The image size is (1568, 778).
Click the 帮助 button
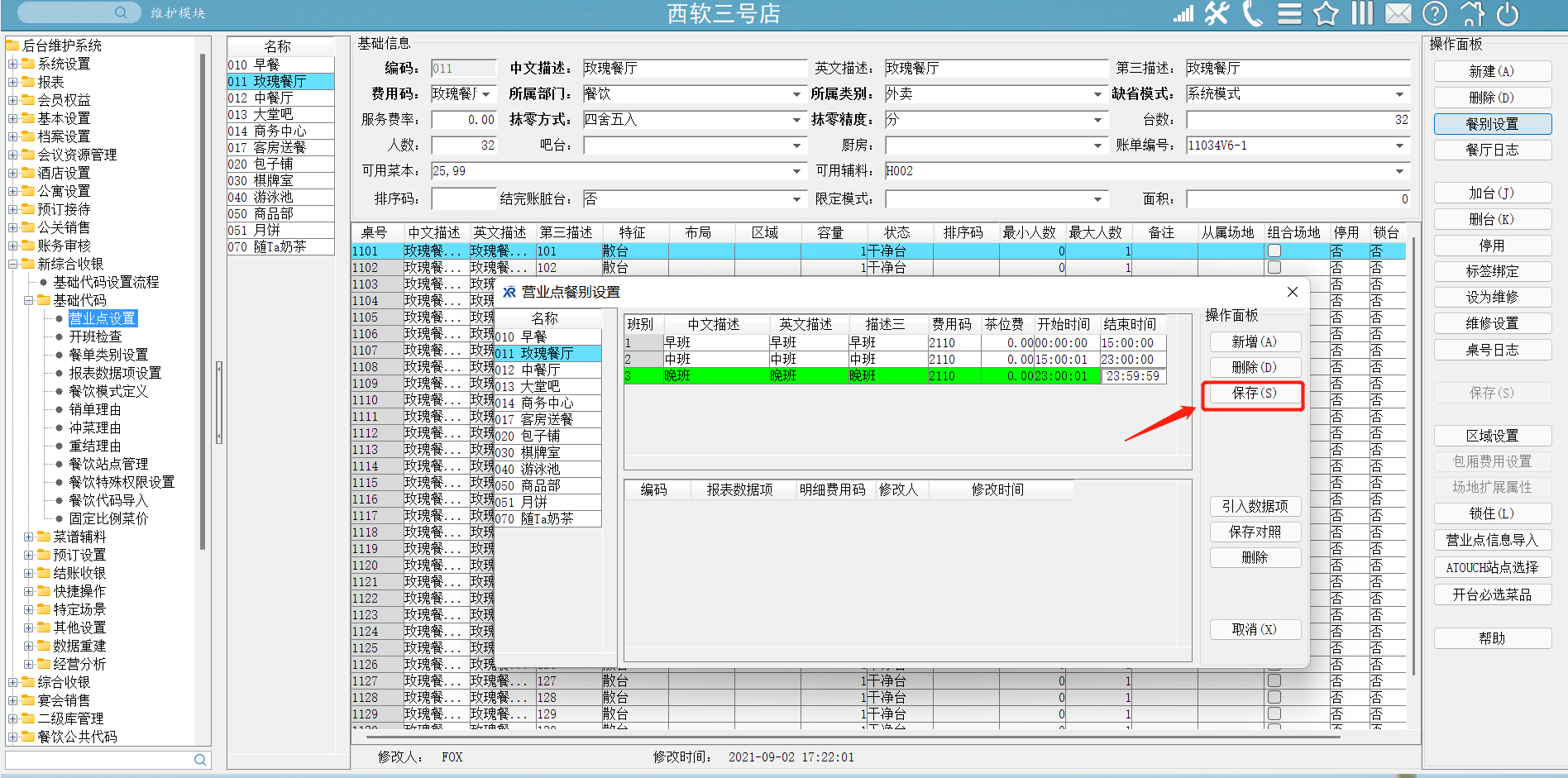click(x=1492, y=638)
